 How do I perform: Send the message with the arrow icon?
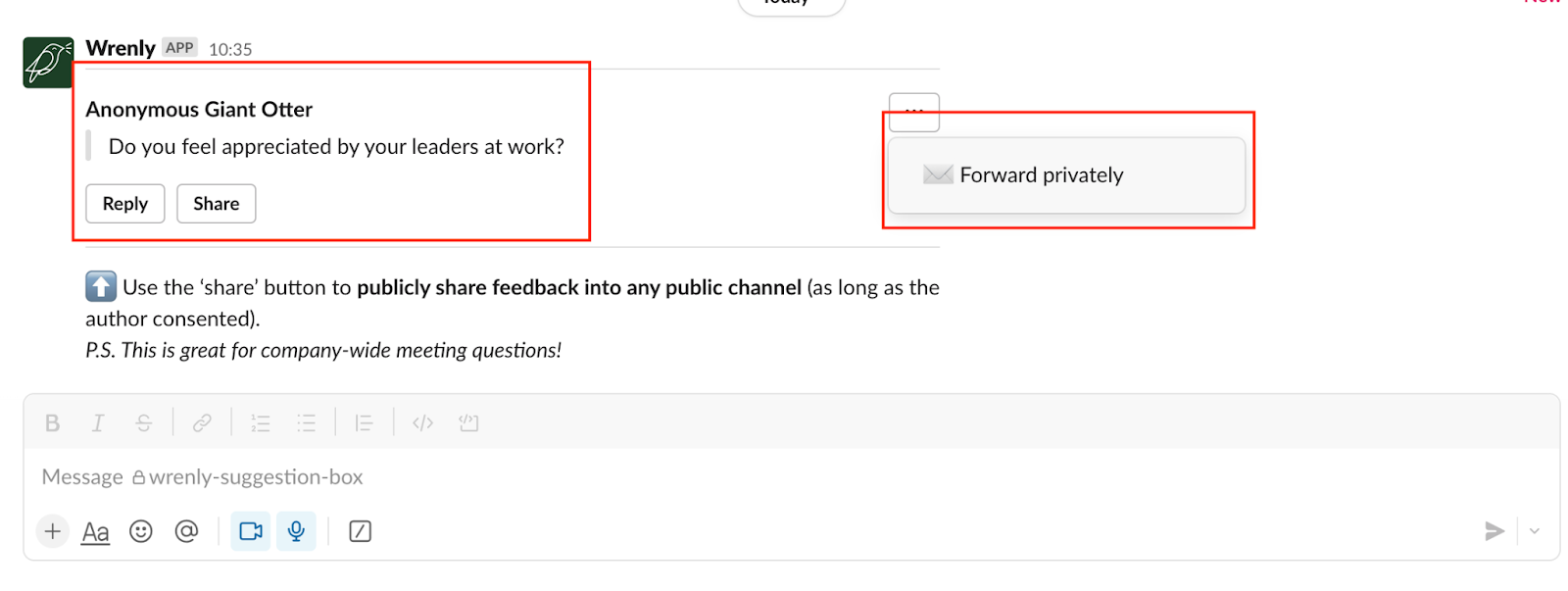(1494, 531)
